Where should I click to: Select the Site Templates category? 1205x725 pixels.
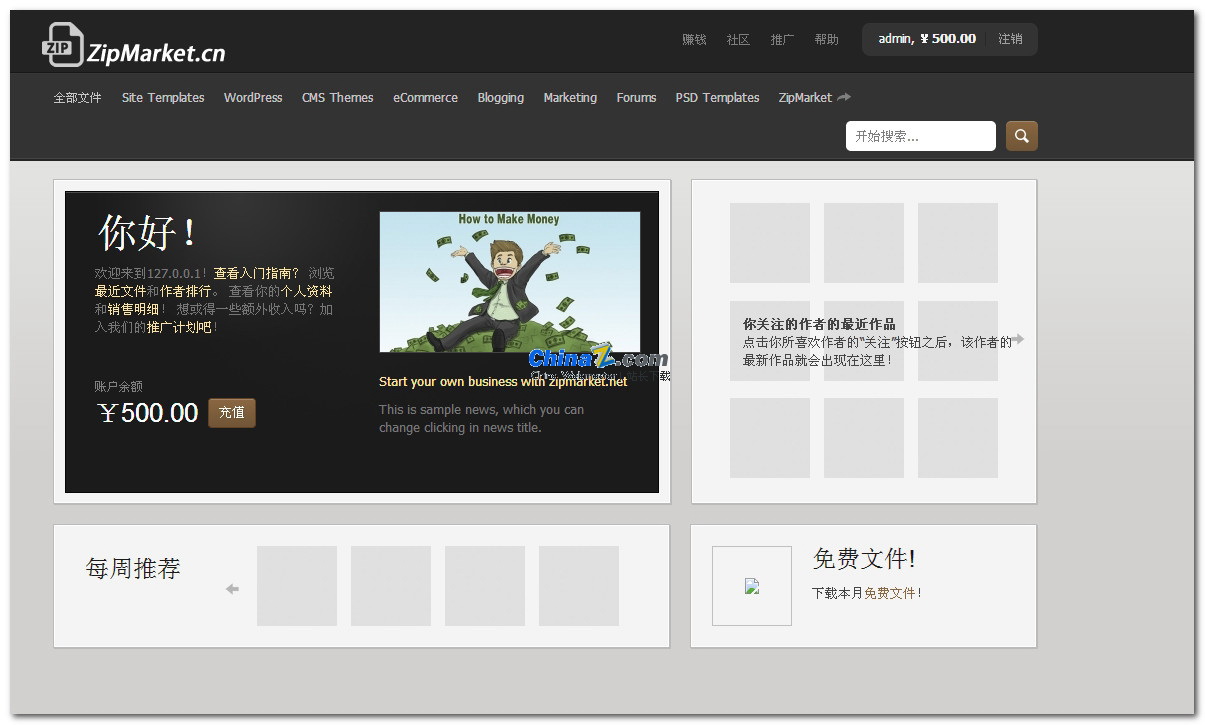tap(162, 97)
